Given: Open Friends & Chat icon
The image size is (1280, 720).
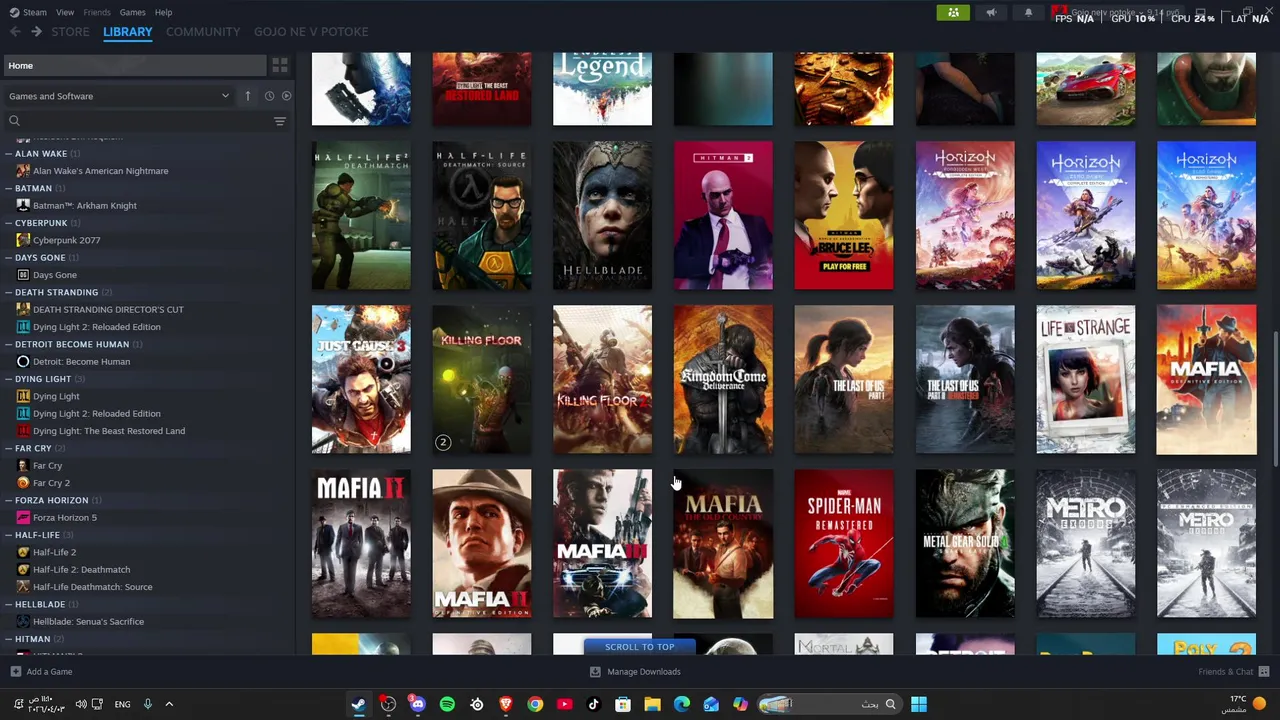Looking at the screenshot, I should click(1264, 672).
